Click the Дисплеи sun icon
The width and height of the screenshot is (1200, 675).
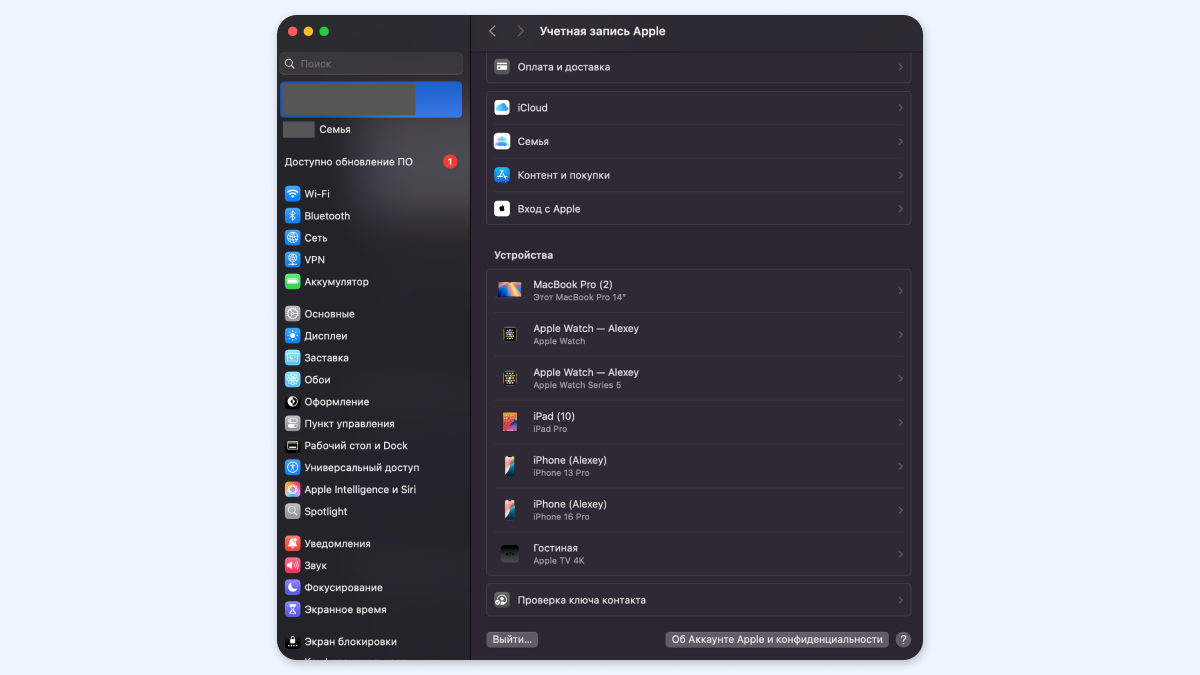click(x=292, y=336)
